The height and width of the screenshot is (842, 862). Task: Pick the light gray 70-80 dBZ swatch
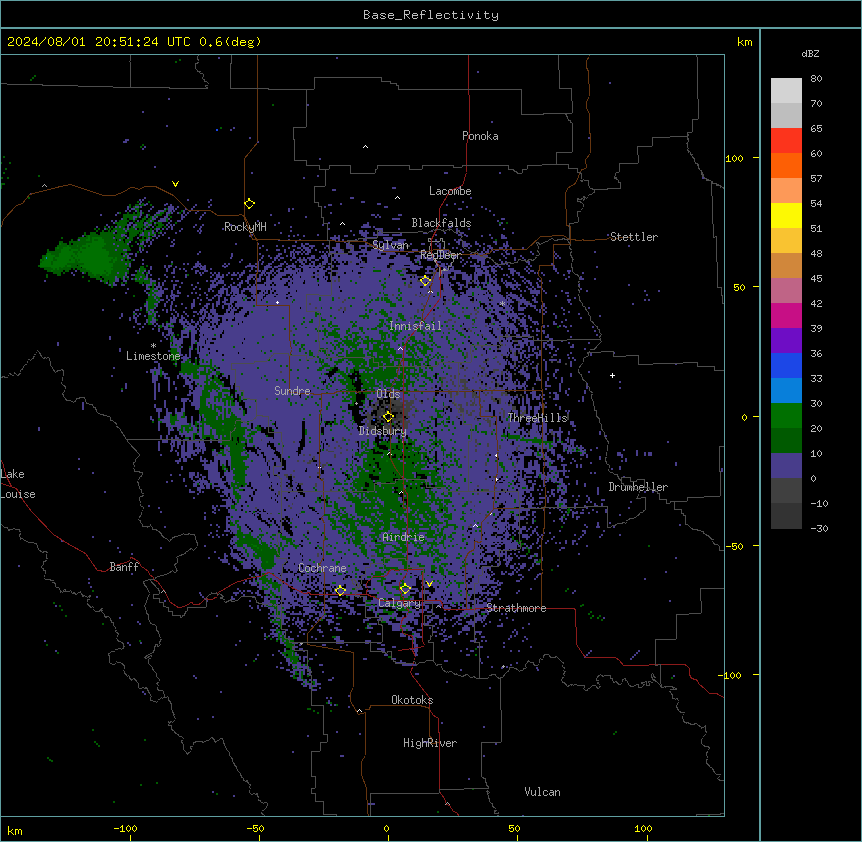786,91
